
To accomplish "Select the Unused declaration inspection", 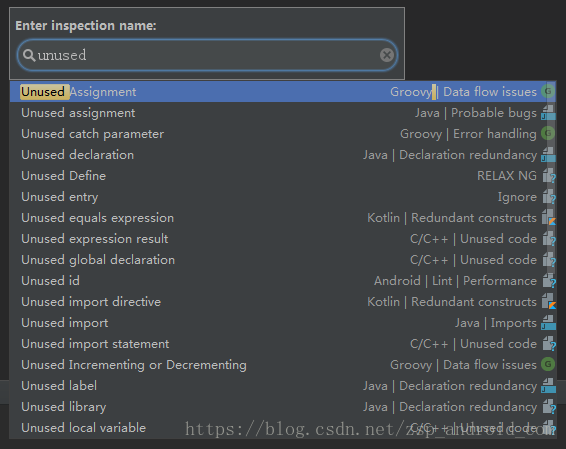I will click(283, 155).
